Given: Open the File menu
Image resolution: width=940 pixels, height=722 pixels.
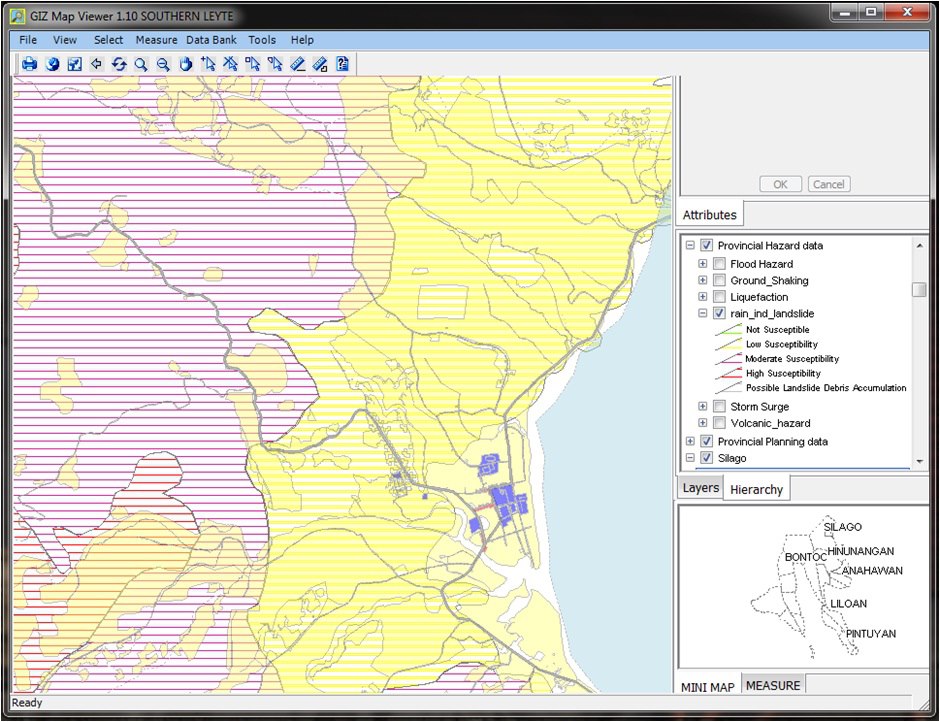Looking at the screenshot, I should coord(28,40).
